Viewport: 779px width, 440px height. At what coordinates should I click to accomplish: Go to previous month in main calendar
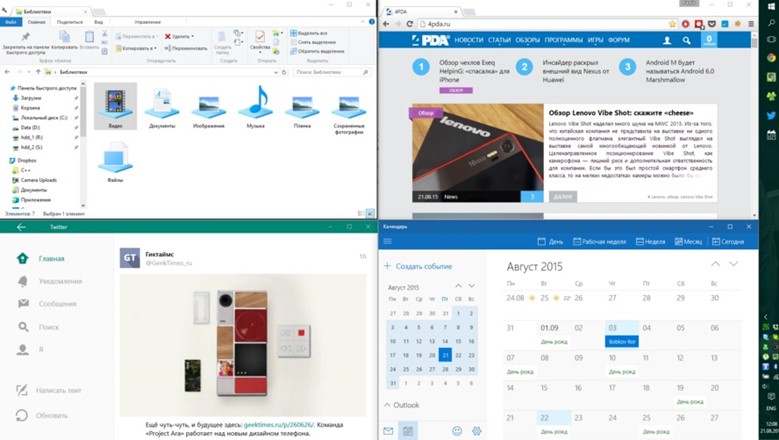(715, 264)
